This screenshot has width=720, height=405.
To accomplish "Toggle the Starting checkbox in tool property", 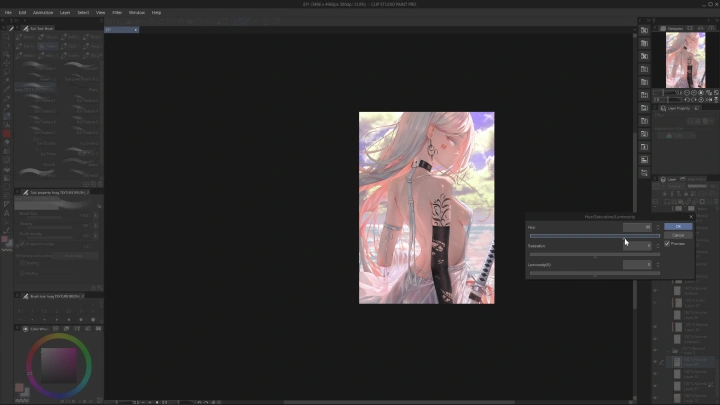I will 22,263.
